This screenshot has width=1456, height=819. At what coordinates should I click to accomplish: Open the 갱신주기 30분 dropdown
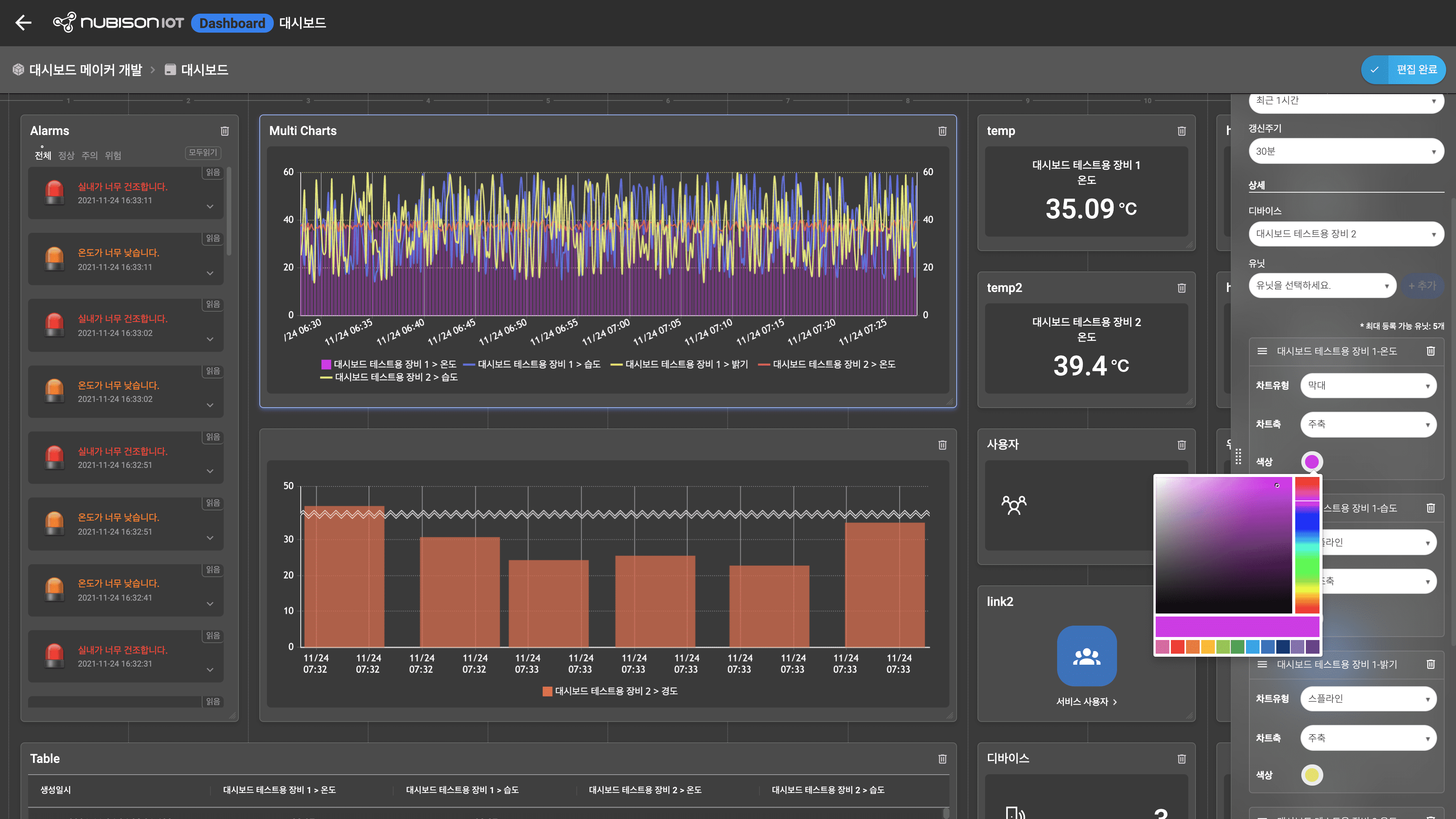pos(1346,152)
